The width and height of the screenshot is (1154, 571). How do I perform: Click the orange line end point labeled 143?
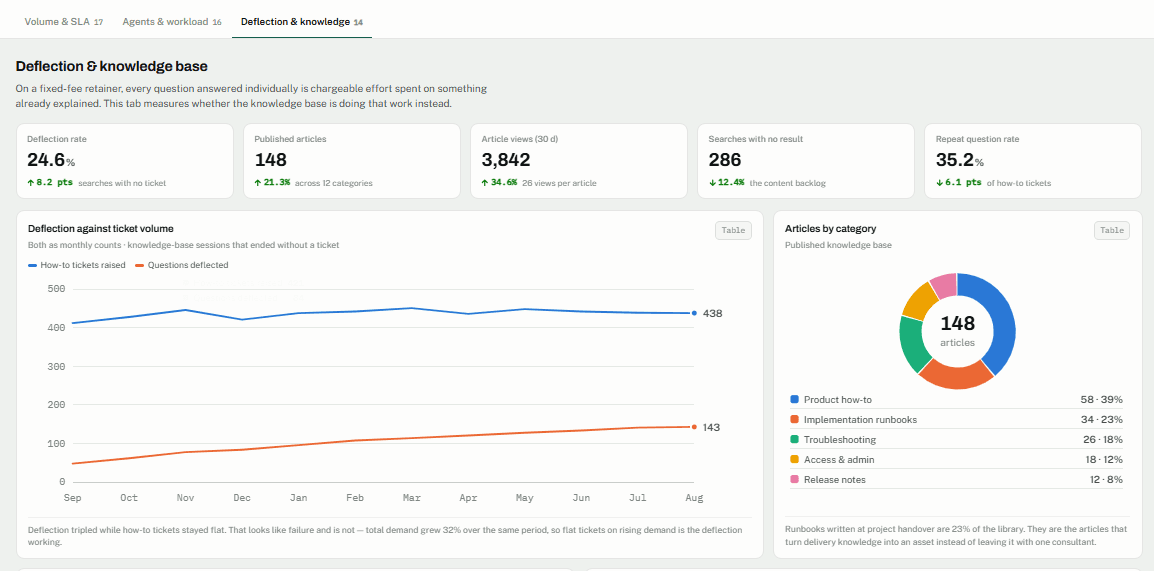pos(694,427)
